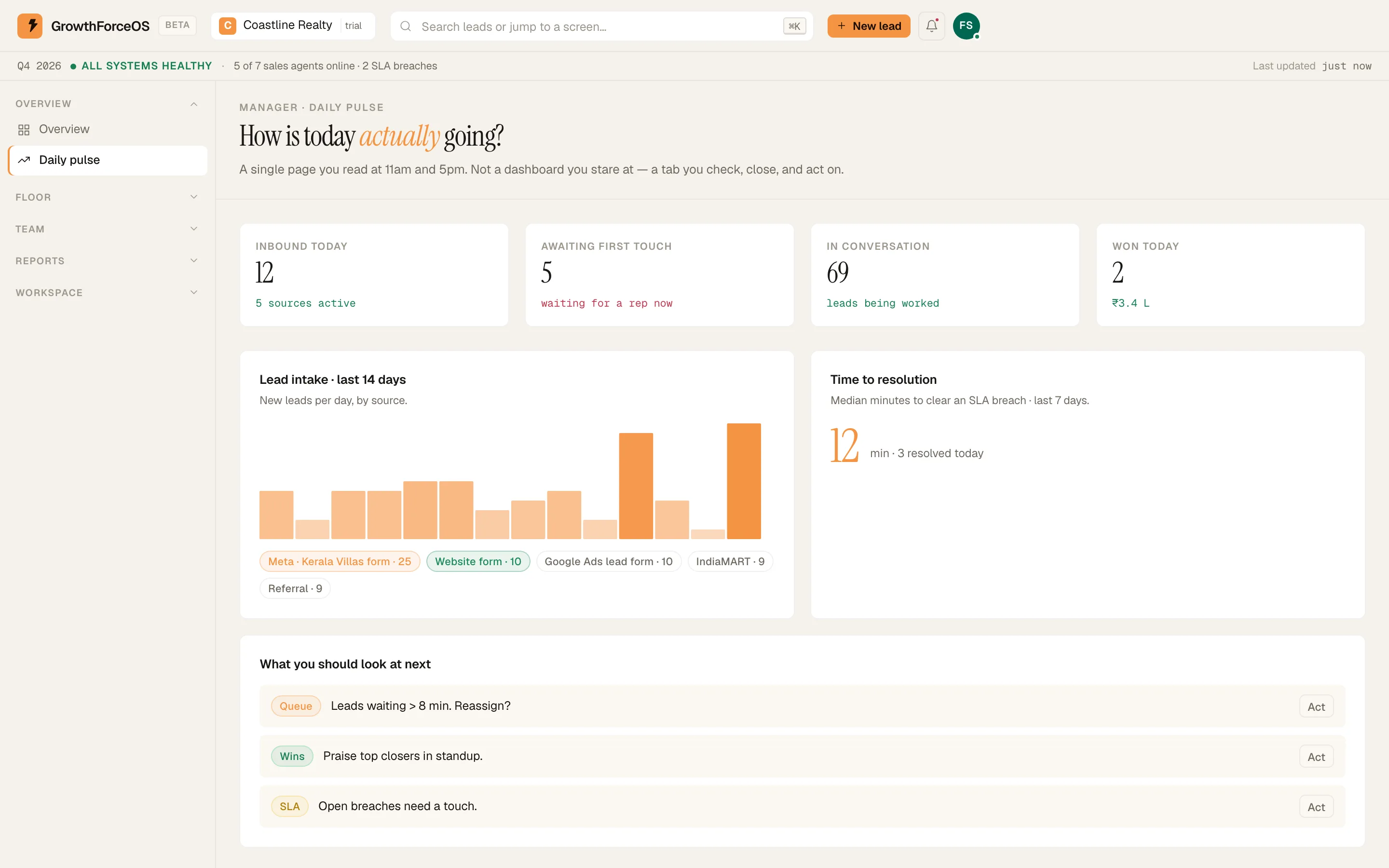Open notifications bell icon
Screen dimensions: 1389x868
931,26
